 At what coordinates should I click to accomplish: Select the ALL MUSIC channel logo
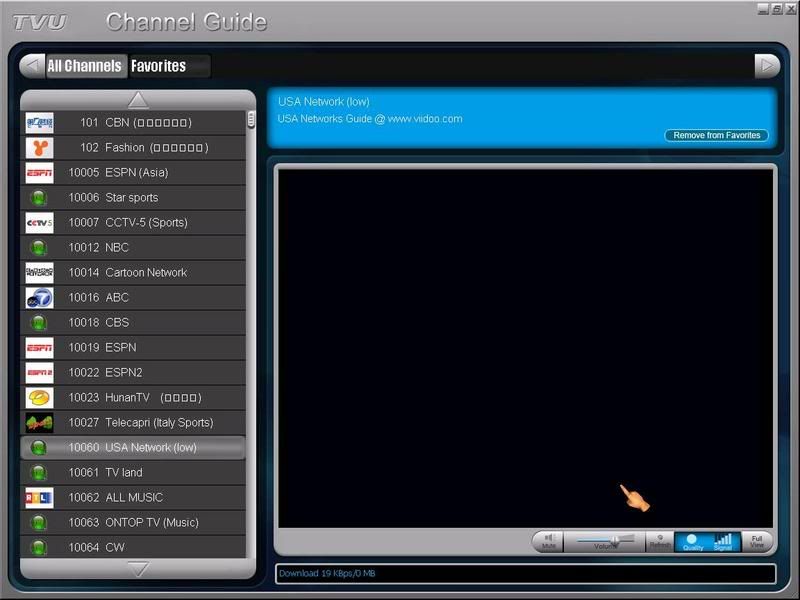[39, 497]
